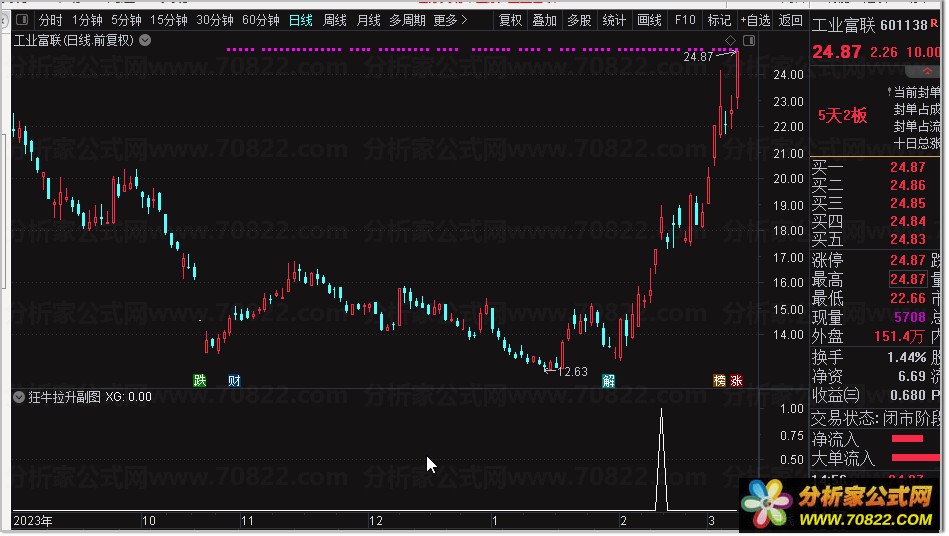Switch to 日线 daily chart
Image resolution: width=949 pixels, height=536 pixels.
(x=300, y=21)
